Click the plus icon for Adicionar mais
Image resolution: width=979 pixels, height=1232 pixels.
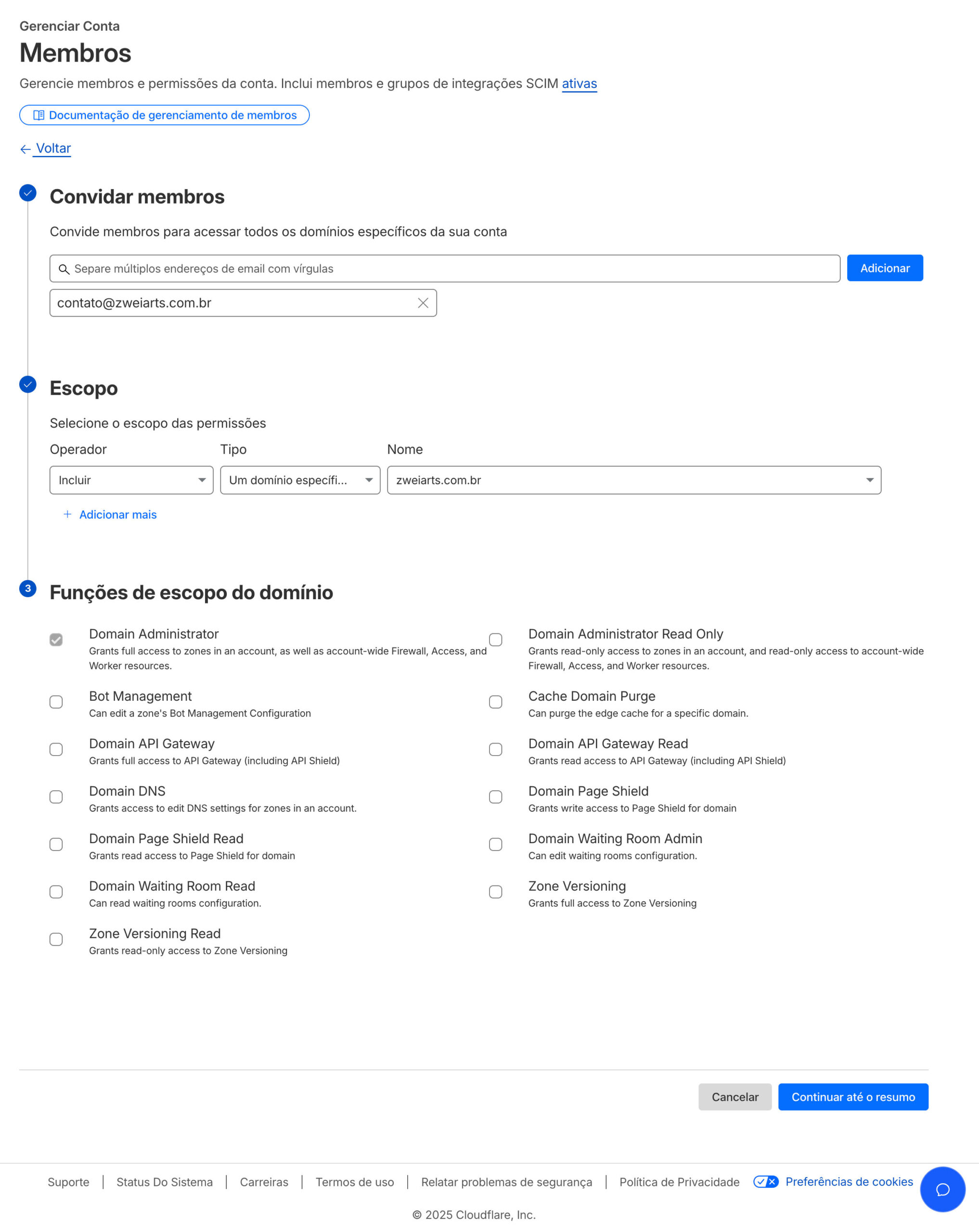click(x=67, y=514)
